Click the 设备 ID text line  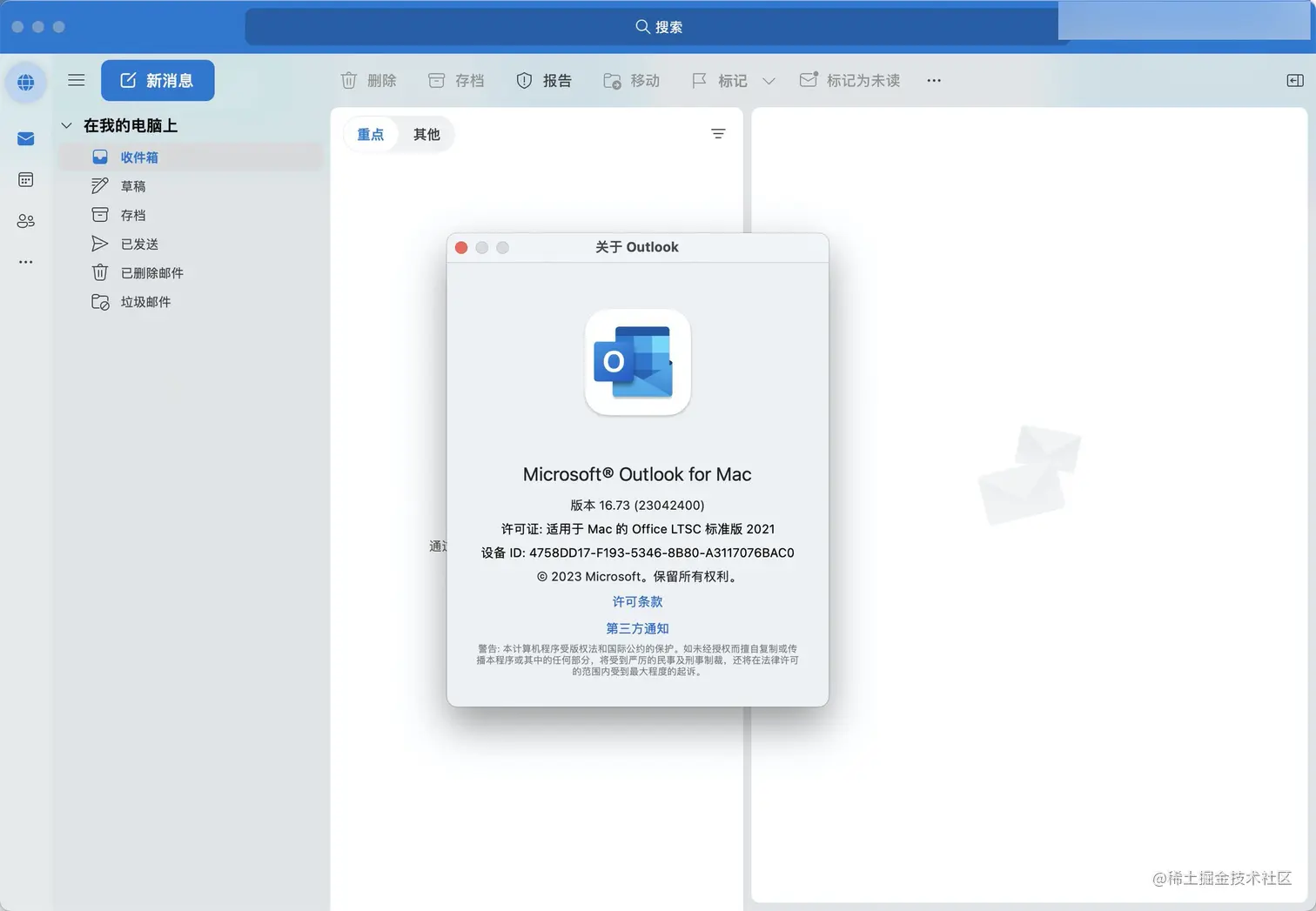pyautogui.click(x=637, y=553)
